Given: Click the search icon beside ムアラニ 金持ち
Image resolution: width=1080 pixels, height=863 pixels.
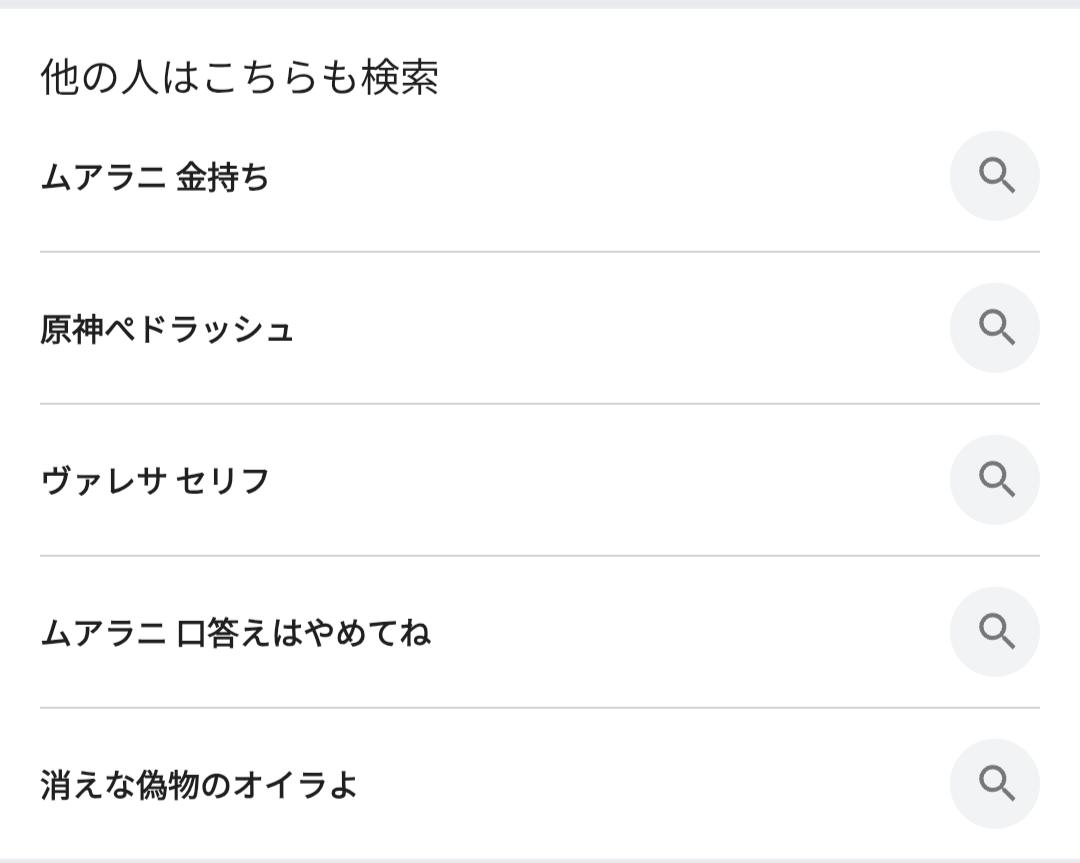Looking at the screenshot, I should point(995,176).
